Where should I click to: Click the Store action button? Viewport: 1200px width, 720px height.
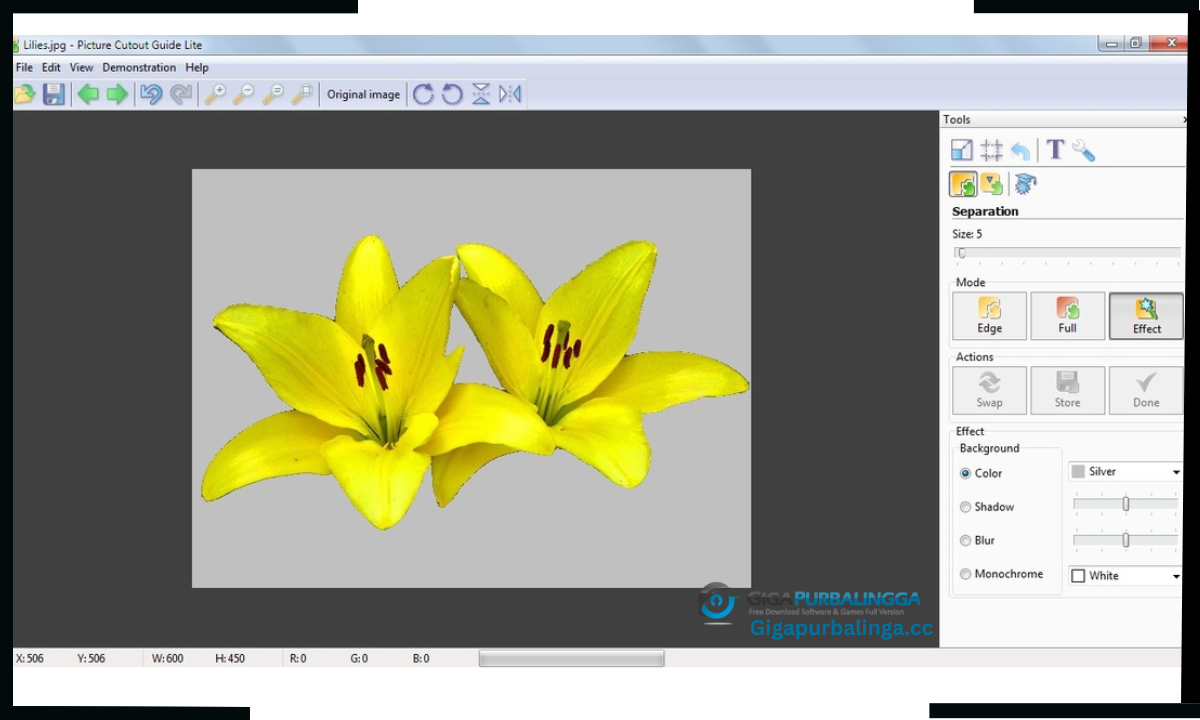pos(1068,390)
